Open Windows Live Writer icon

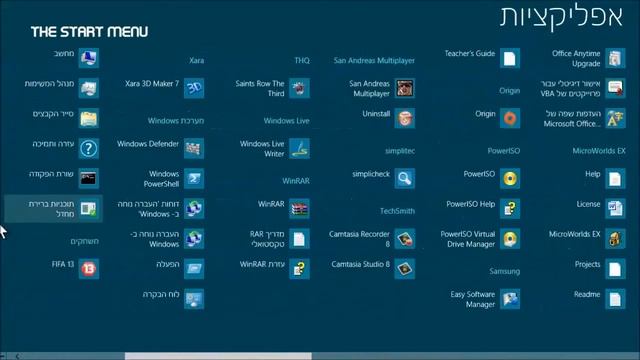(299, 149)
